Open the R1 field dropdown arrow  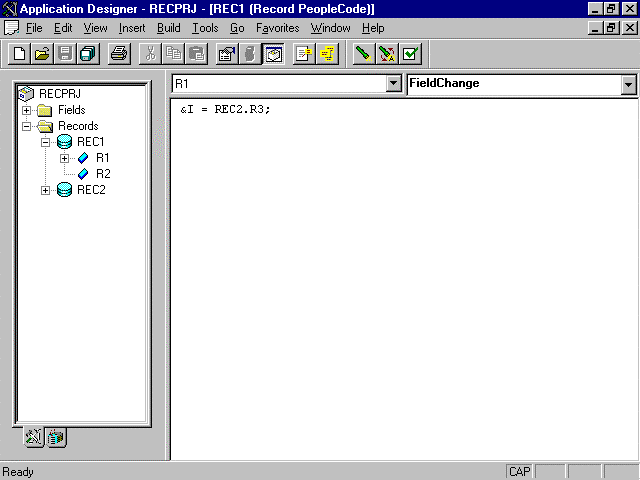coord(393,83)
